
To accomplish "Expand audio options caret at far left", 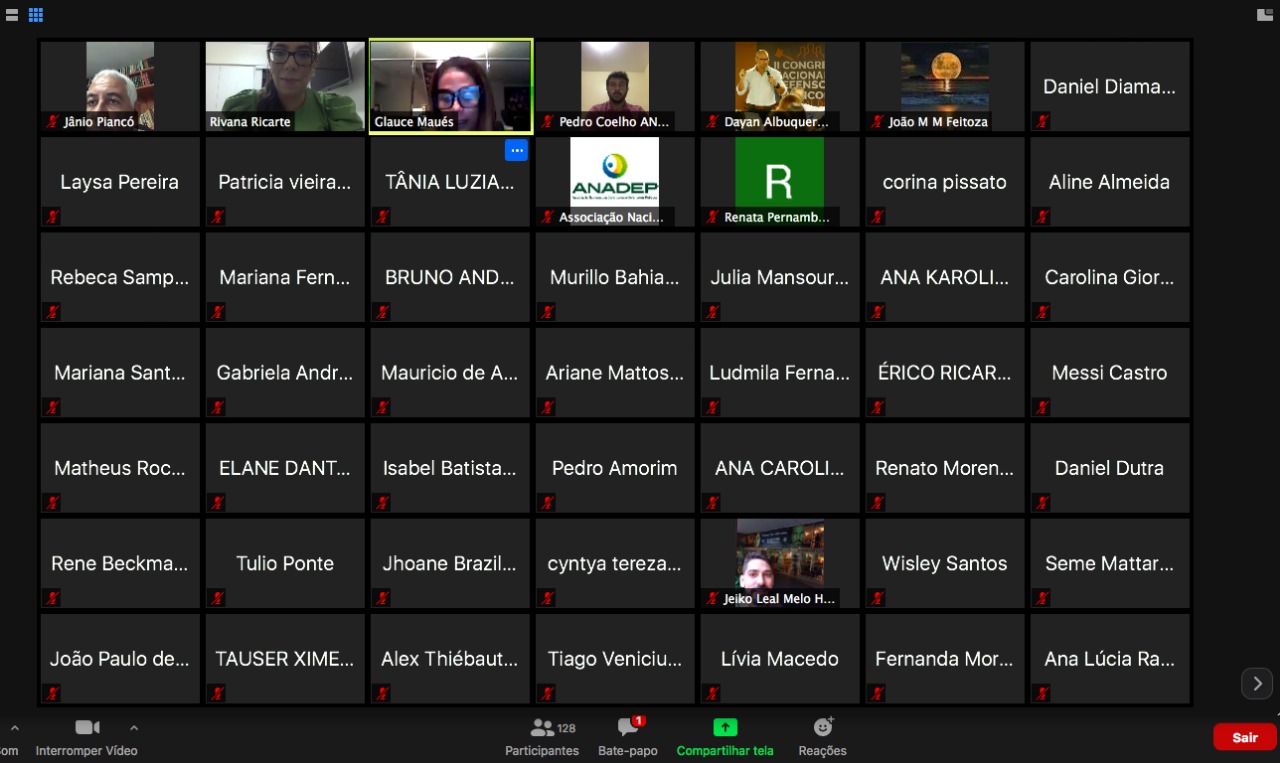I will 14,728.
